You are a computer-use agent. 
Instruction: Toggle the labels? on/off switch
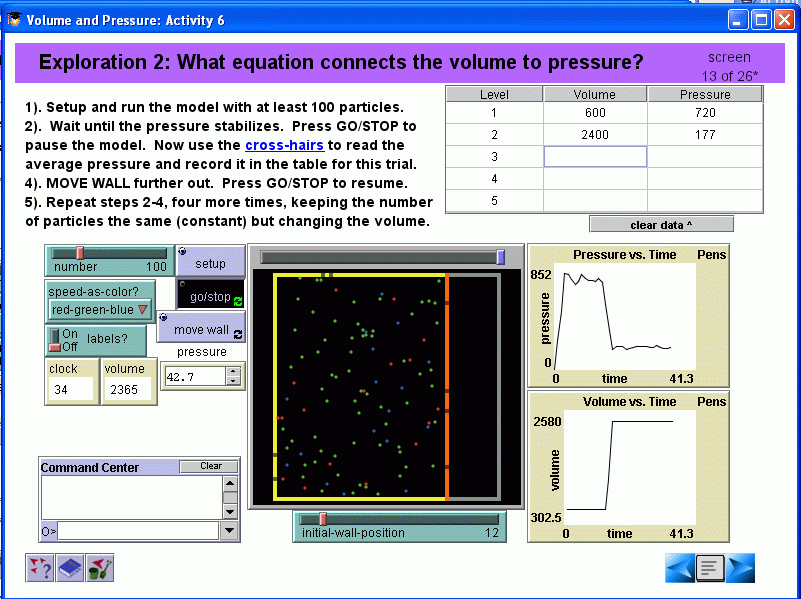(56, 340)
